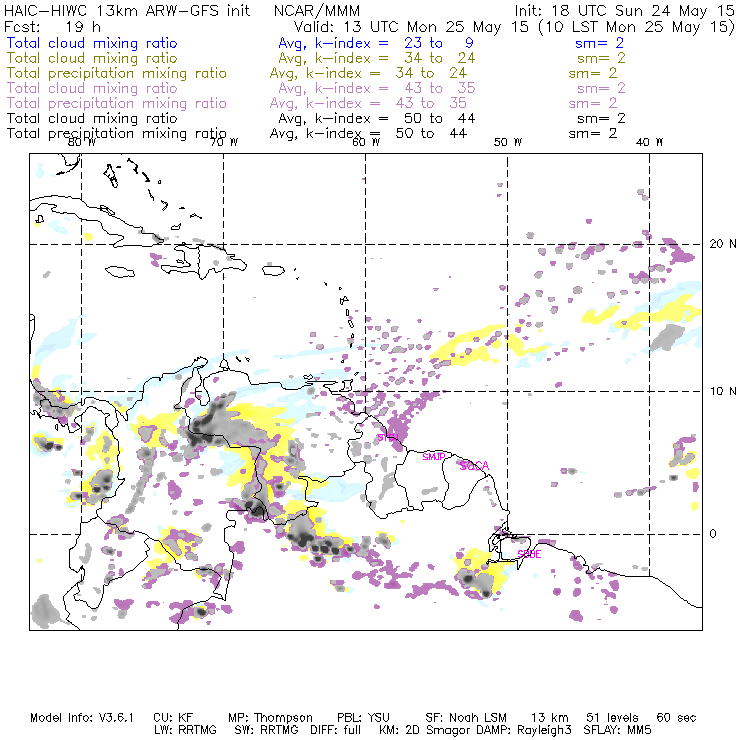Click the "SOCA" station marker on the map
This screenshot has height=740, width=740.
coord(474,466)
